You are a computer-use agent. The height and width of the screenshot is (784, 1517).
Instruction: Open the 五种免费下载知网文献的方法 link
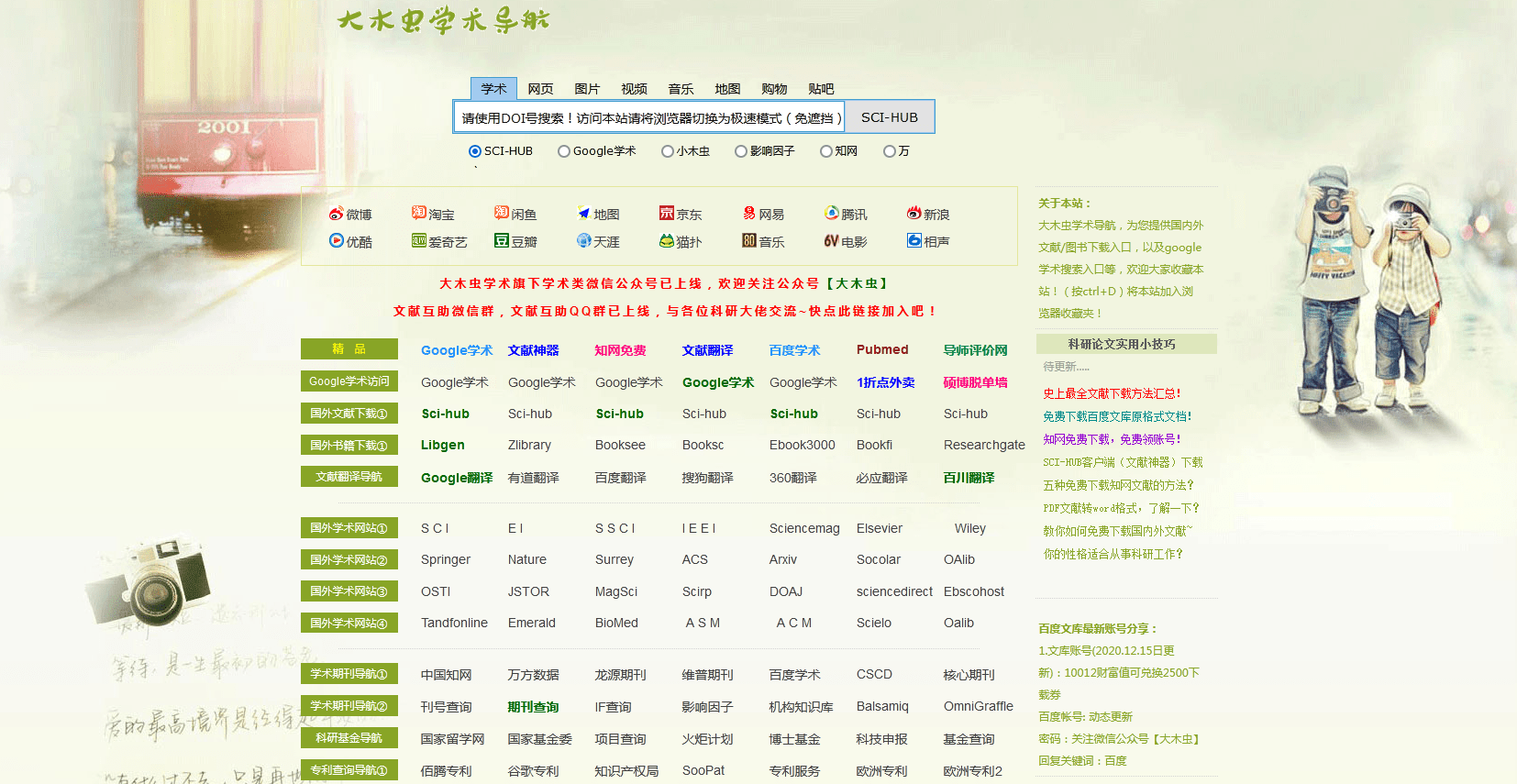[1118, 485]
